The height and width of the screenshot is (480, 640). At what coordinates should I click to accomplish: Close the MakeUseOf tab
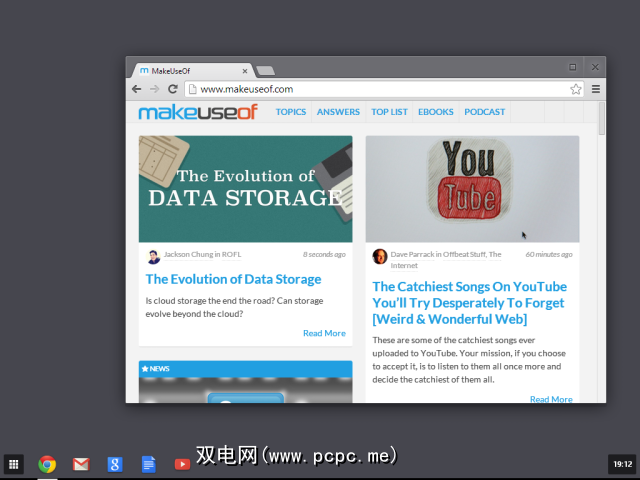point(245,71)
